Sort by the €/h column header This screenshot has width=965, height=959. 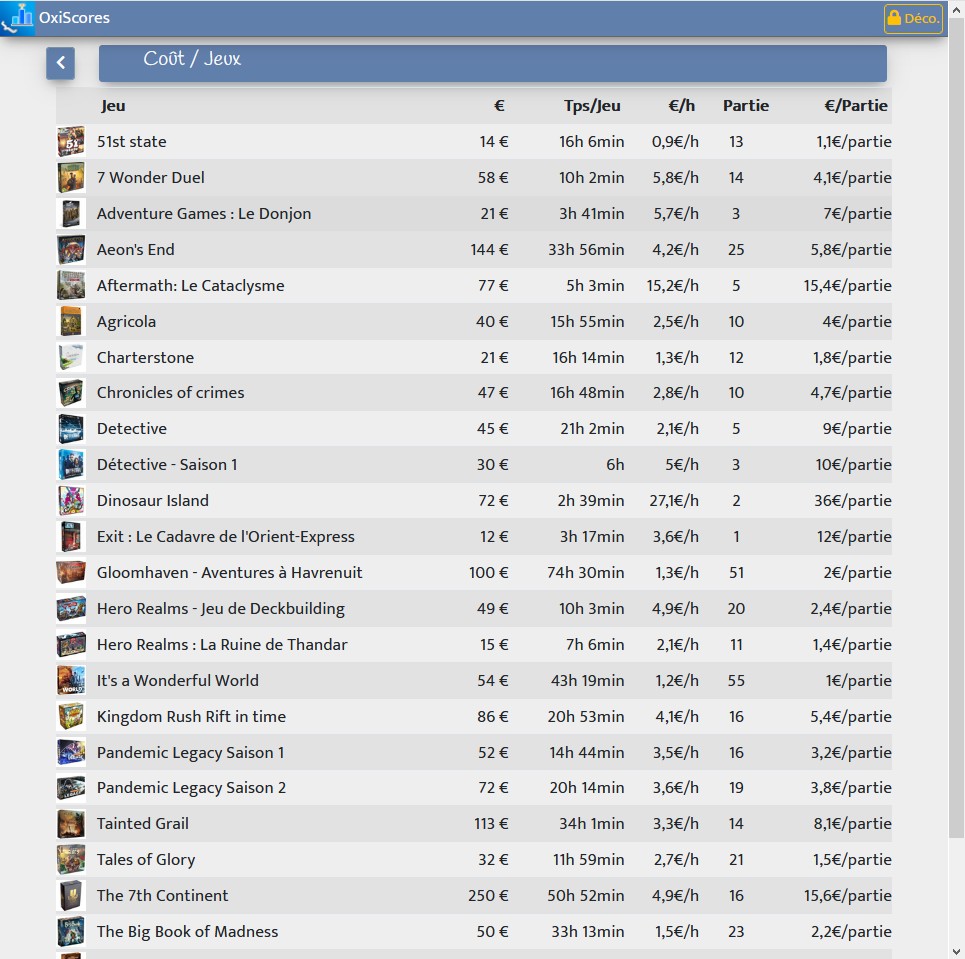click(x=681, y=106)
